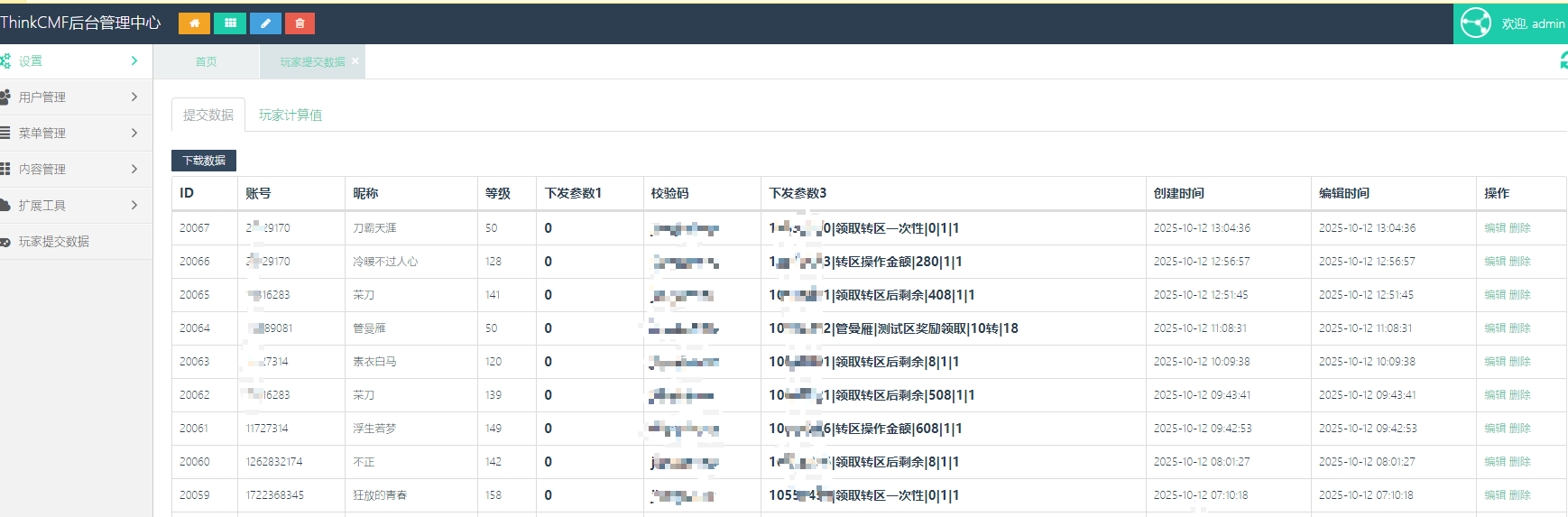This screenshot has height=517, width=1568.
Task: Click the ID column header
Action: point(187,193)
